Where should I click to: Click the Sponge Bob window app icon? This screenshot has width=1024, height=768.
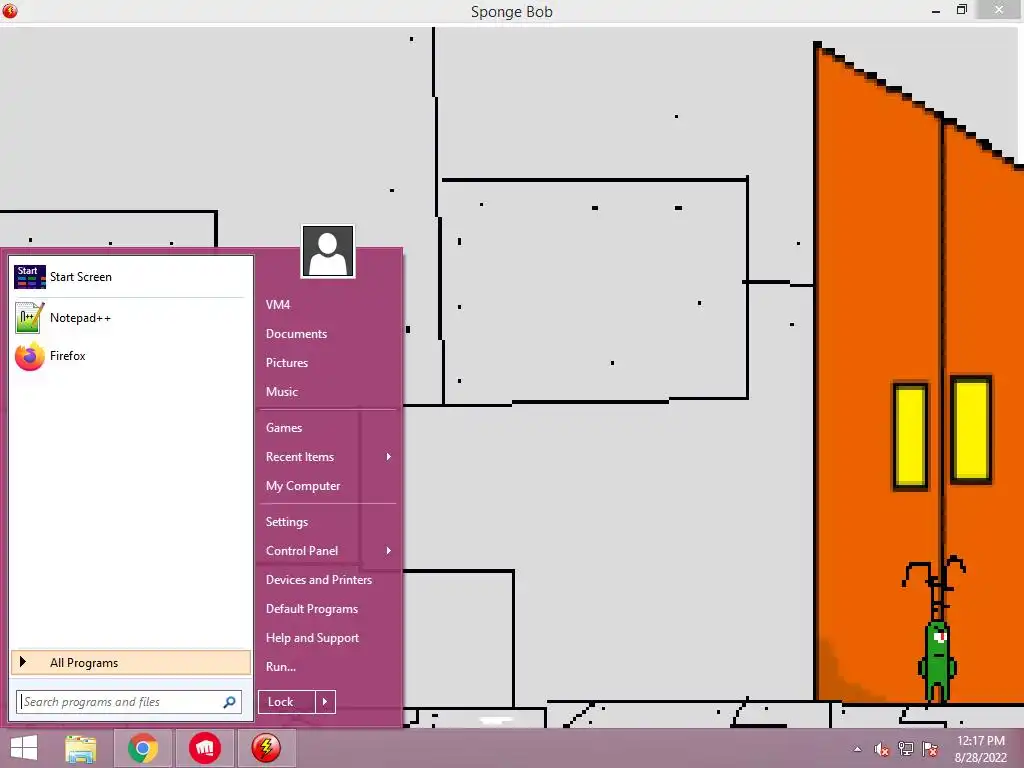[10, 10]
